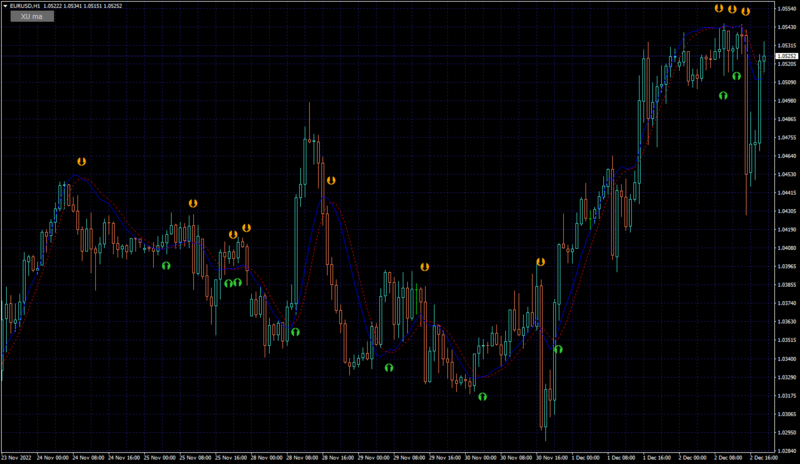Open the EURUSD,H1 chart menu arrow
The height and width of the screenshot is (464, 800).
(x=5, y=6)
